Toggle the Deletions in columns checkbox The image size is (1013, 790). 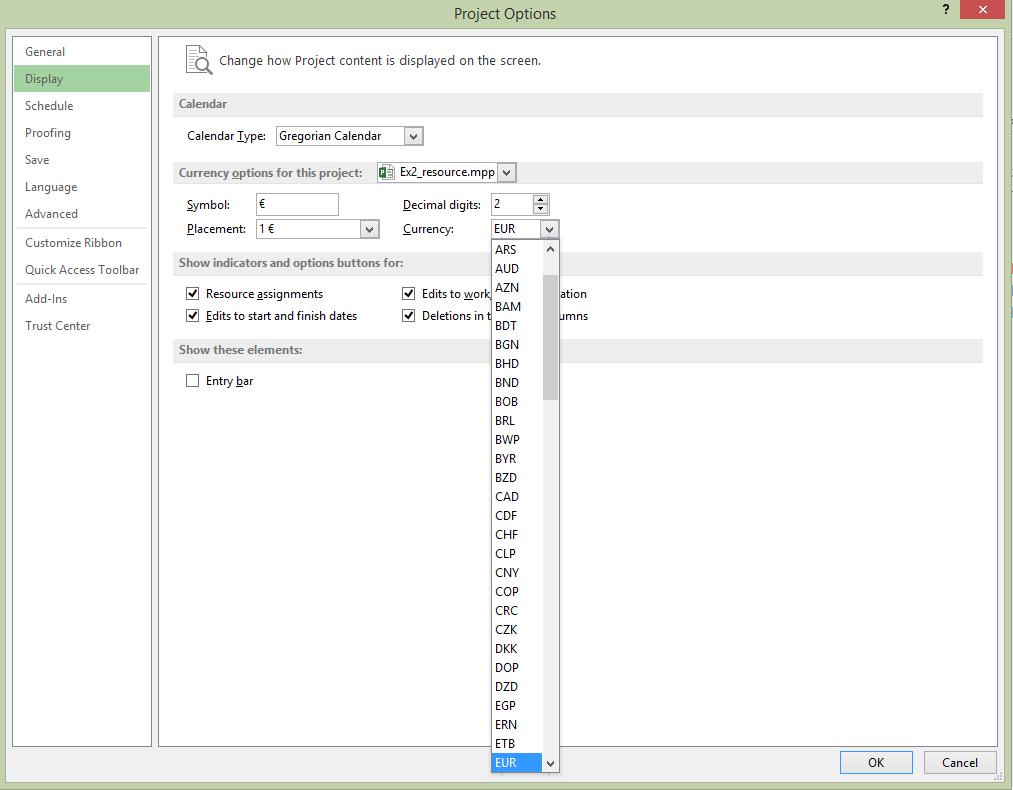click(x=408, y=316)
